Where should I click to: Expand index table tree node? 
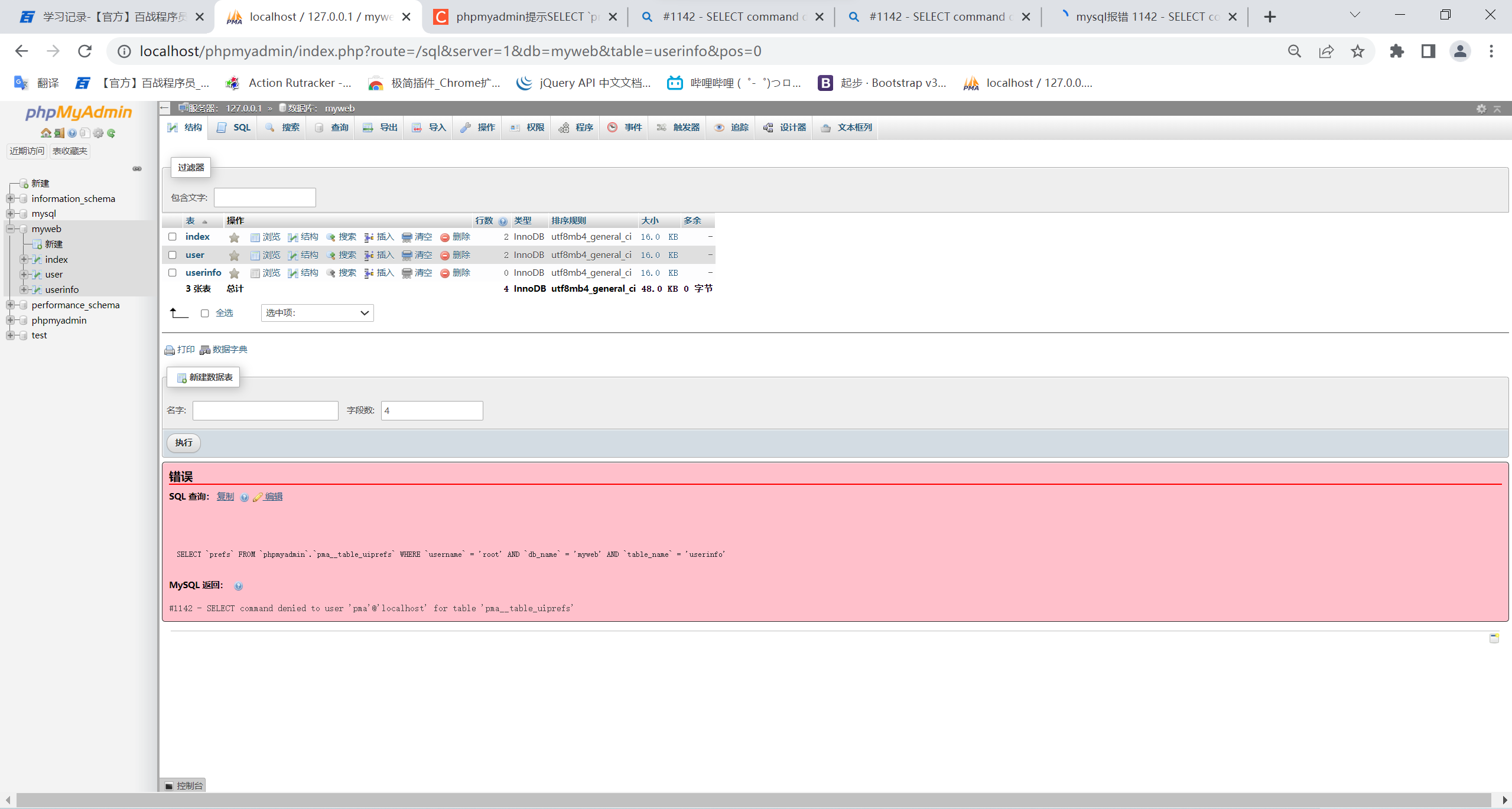click(x=24, y=259)
